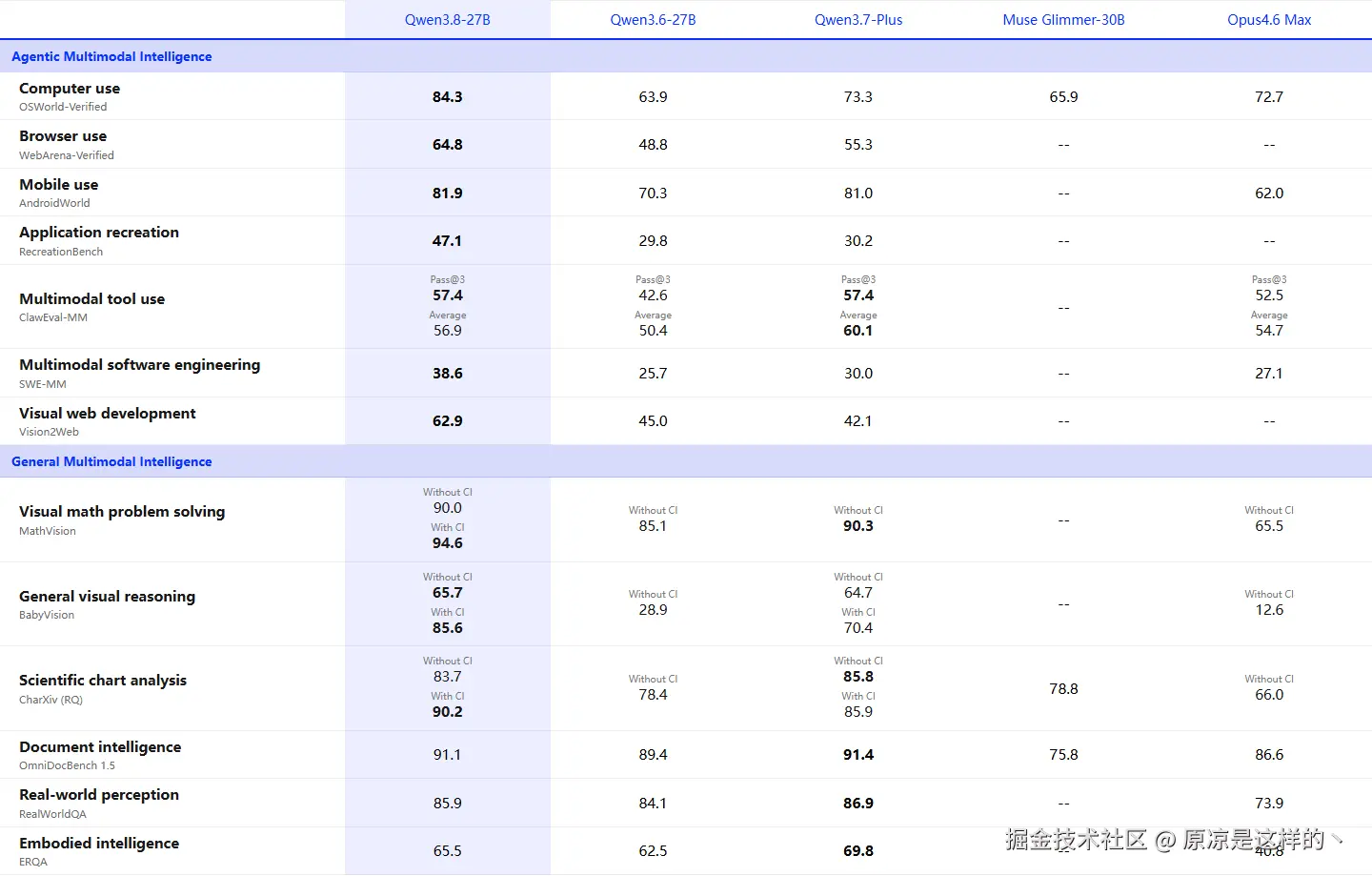Click the Document intelligence row label
Viewport: 1372px width, 876px height.
100,747
